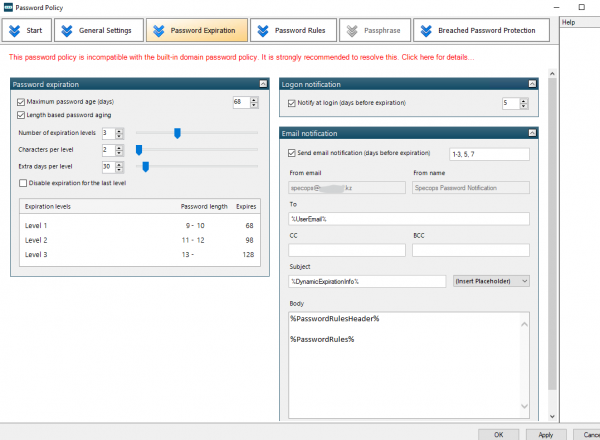Image resolution: width=600 pixels, height=440 pixels.
Task: Open the Insert Placeholder dropdown
Action: (491, 281)
